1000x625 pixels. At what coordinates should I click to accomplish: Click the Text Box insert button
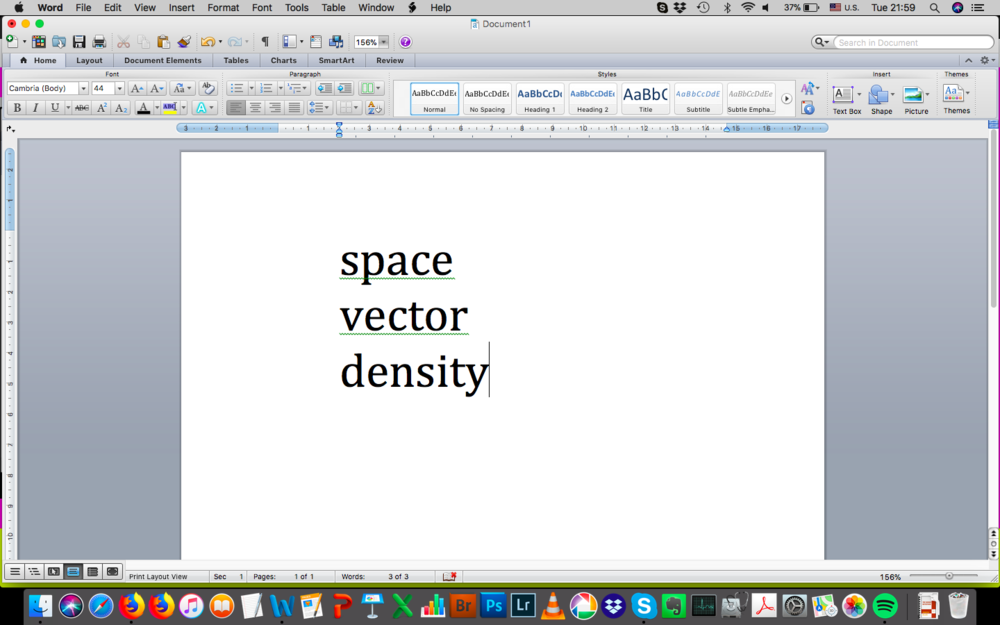[x=845, y=98]
